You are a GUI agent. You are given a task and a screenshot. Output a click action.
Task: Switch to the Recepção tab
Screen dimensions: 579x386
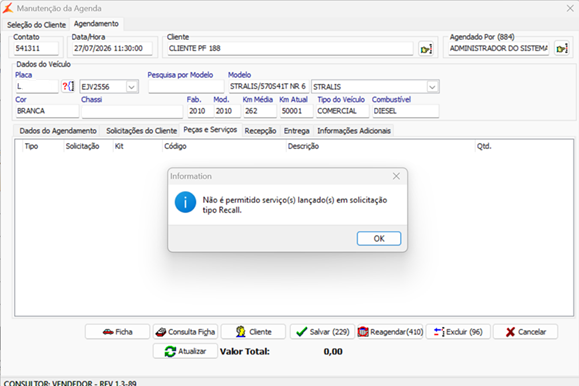click(x=260, y=131)
